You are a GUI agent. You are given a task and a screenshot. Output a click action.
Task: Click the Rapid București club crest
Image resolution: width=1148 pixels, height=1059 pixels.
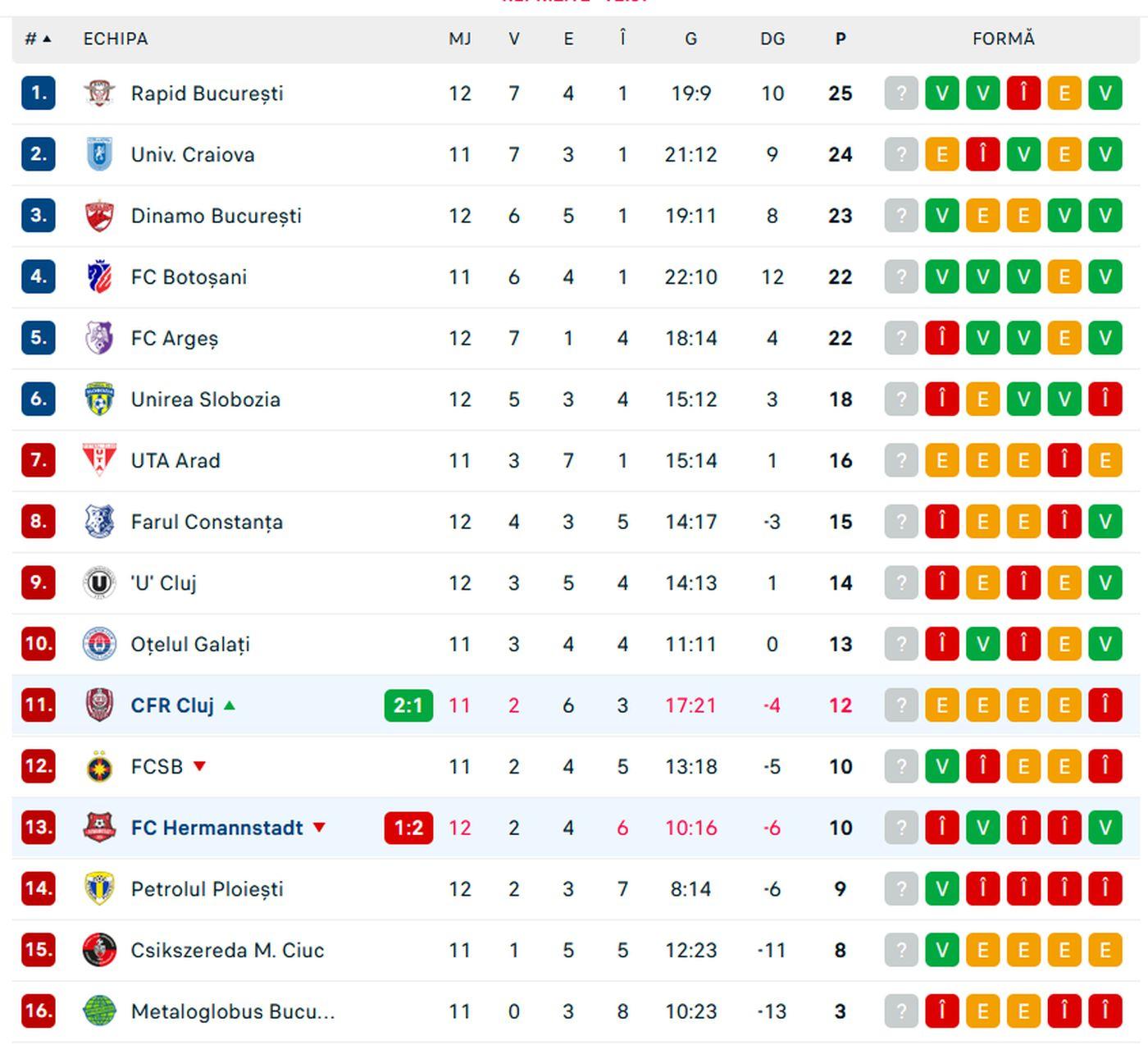point(99,94)
